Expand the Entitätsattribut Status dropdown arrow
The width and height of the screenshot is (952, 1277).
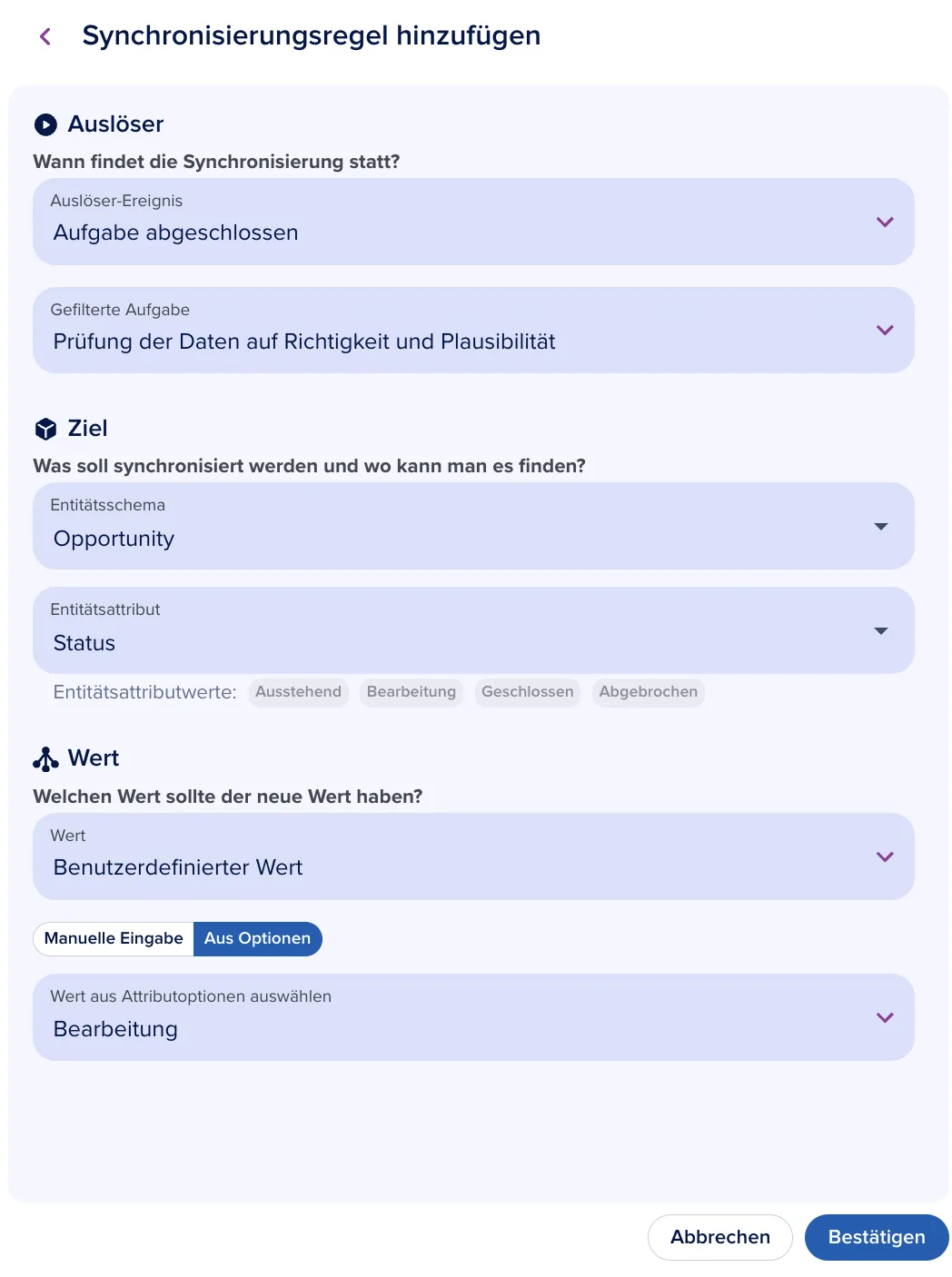pos(880,631)
